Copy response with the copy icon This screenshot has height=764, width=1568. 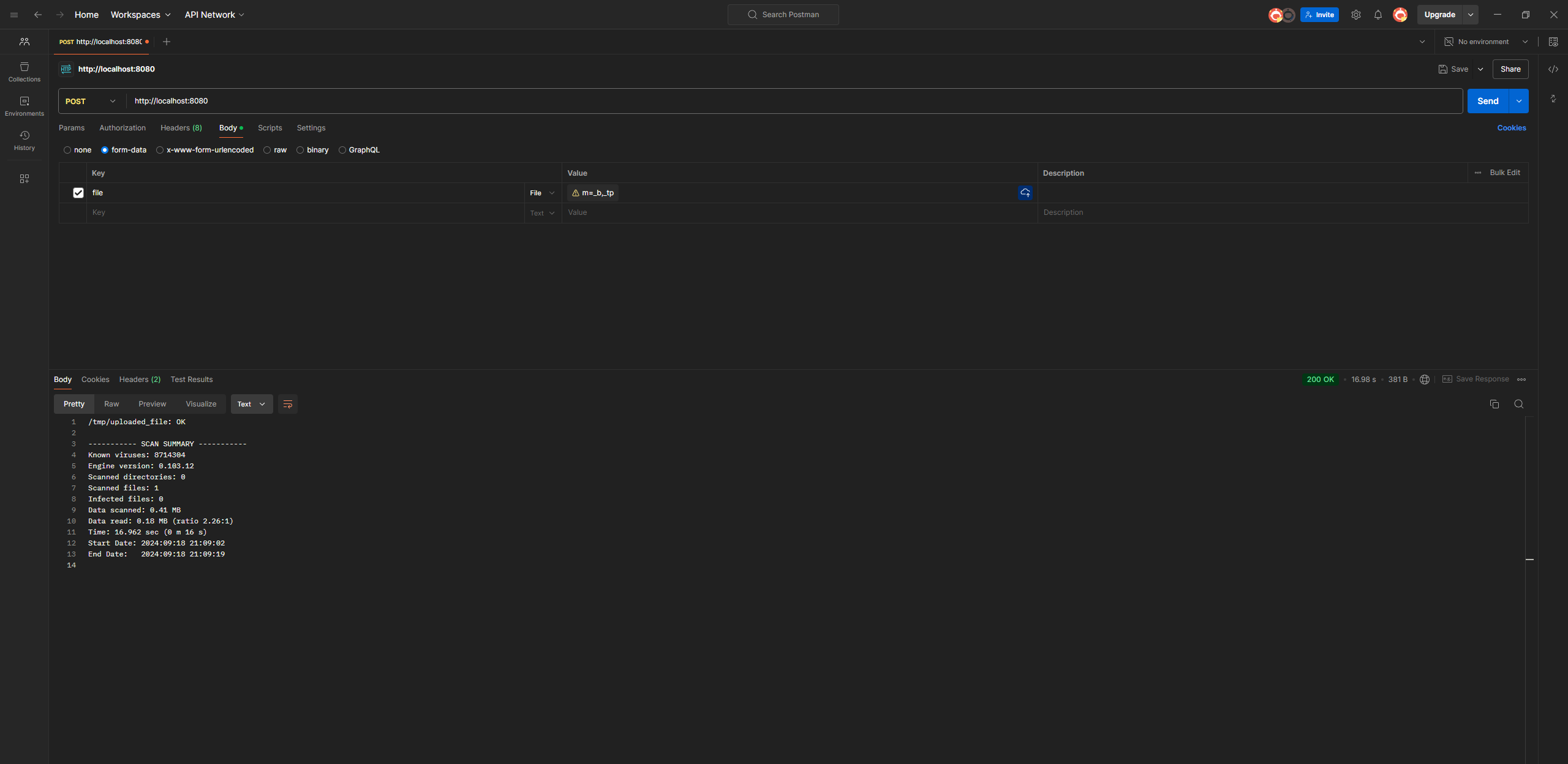[x=1494, y=404]
